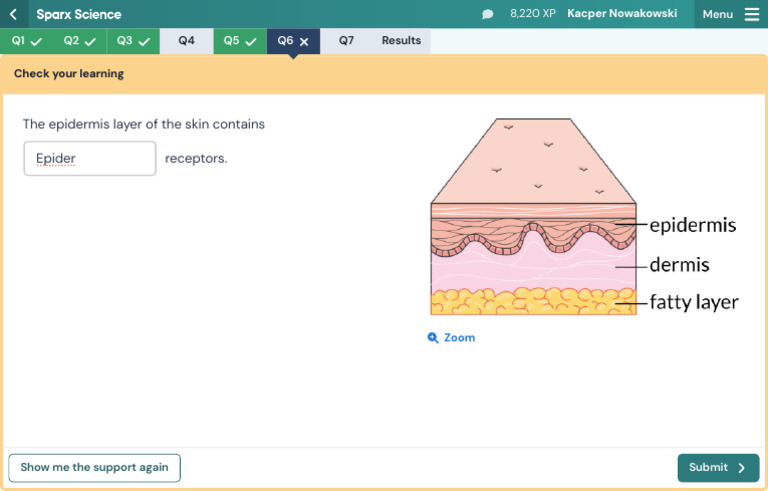Select the Q6 tab
The height and width of the screenshot is (491, 768).
[x=293, y=41]
